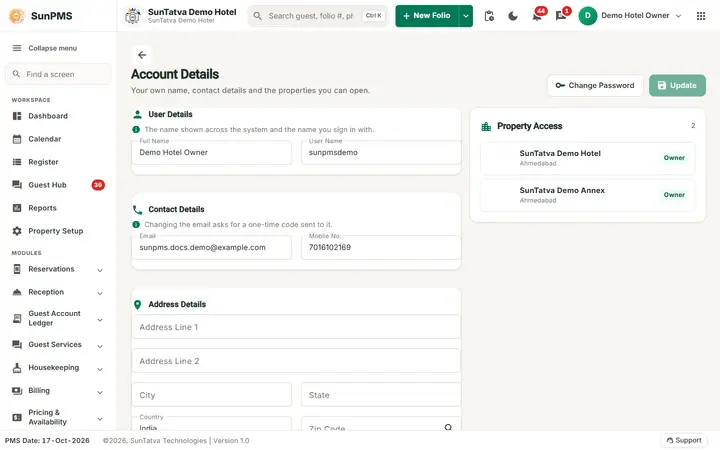The height and width of the screenshot is (450, 720).
Task: Click the Calendar icon in sidebar
Action: tap(17, 139)
